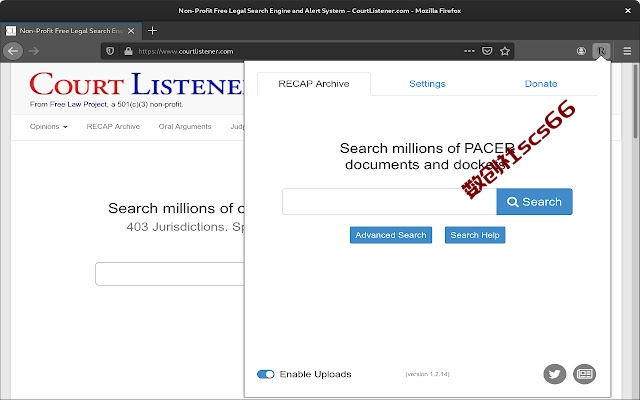Save page to Pocket
The height and width of the screenshot is (400, 640).
[487, 51]
